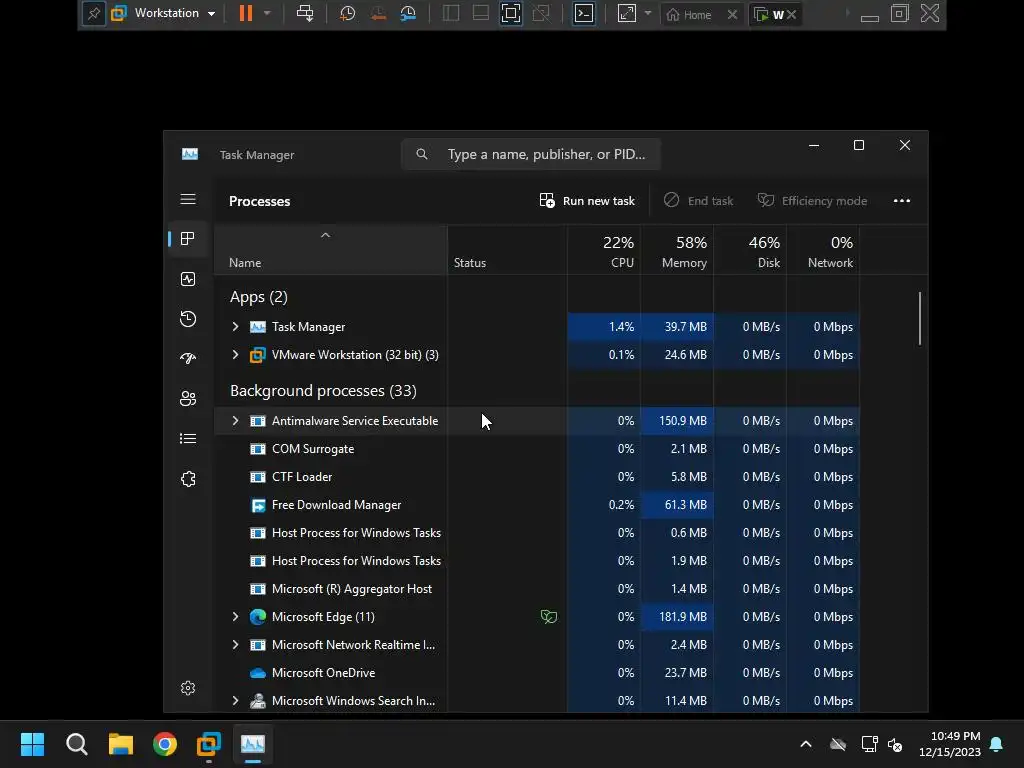
Task: Expand Antimalware Service Executable row
Action: (236, 421)
